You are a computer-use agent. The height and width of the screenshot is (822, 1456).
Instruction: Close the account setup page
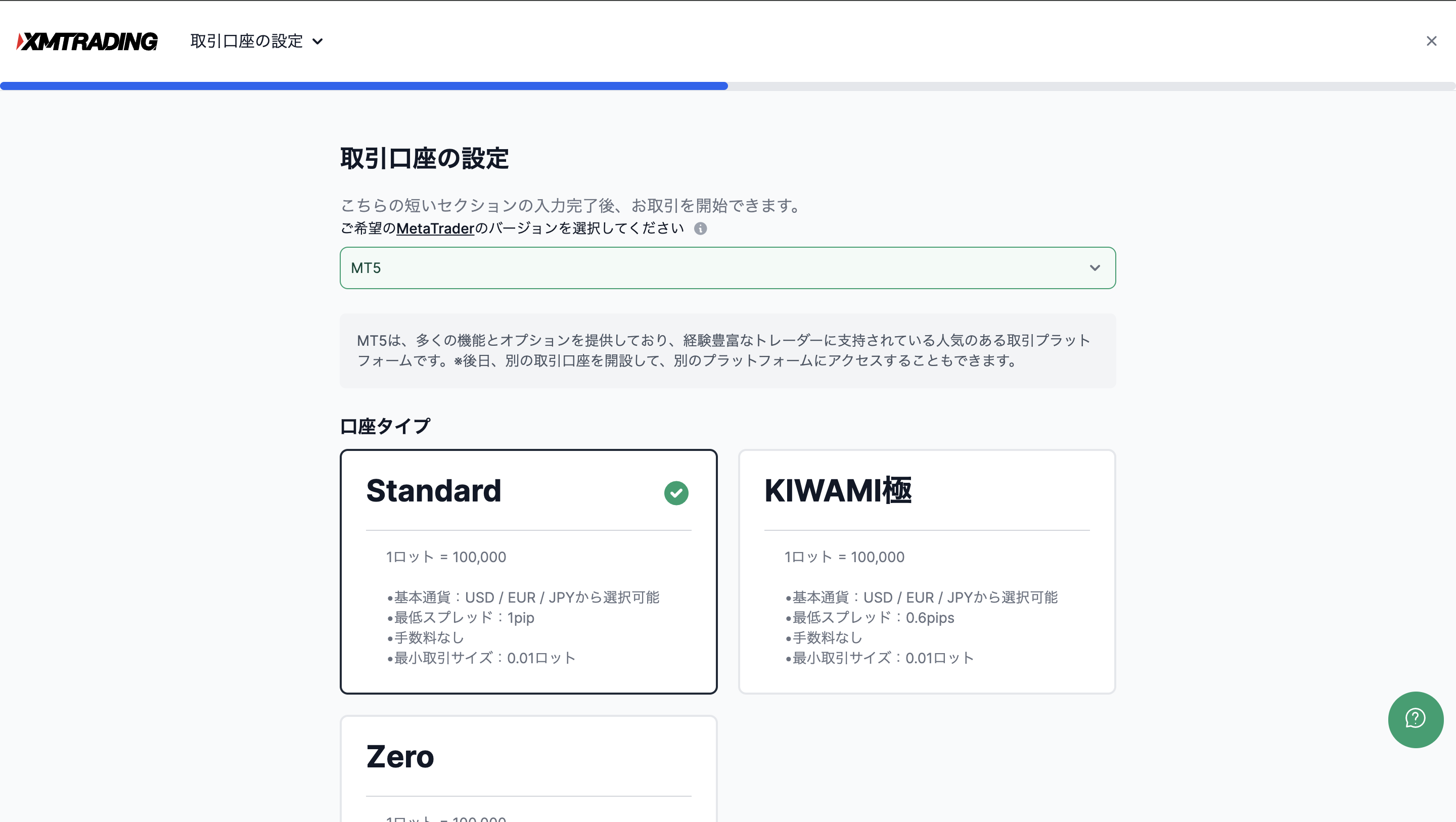click(x=1431, y=41)
